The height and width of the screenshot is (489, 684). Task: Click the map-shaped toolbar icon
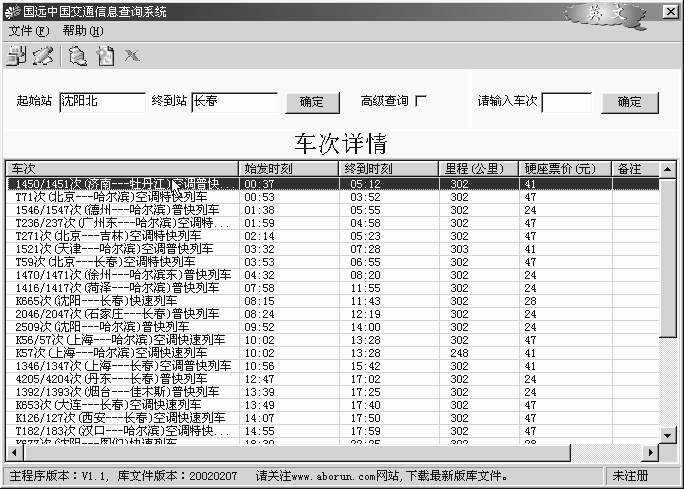78,56
